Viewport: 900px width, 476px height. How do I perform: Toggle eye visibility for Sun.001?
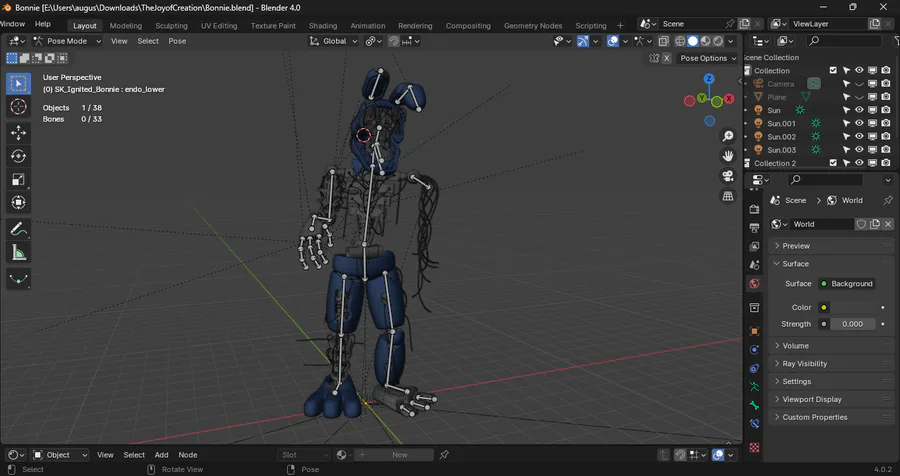(859, 123)
